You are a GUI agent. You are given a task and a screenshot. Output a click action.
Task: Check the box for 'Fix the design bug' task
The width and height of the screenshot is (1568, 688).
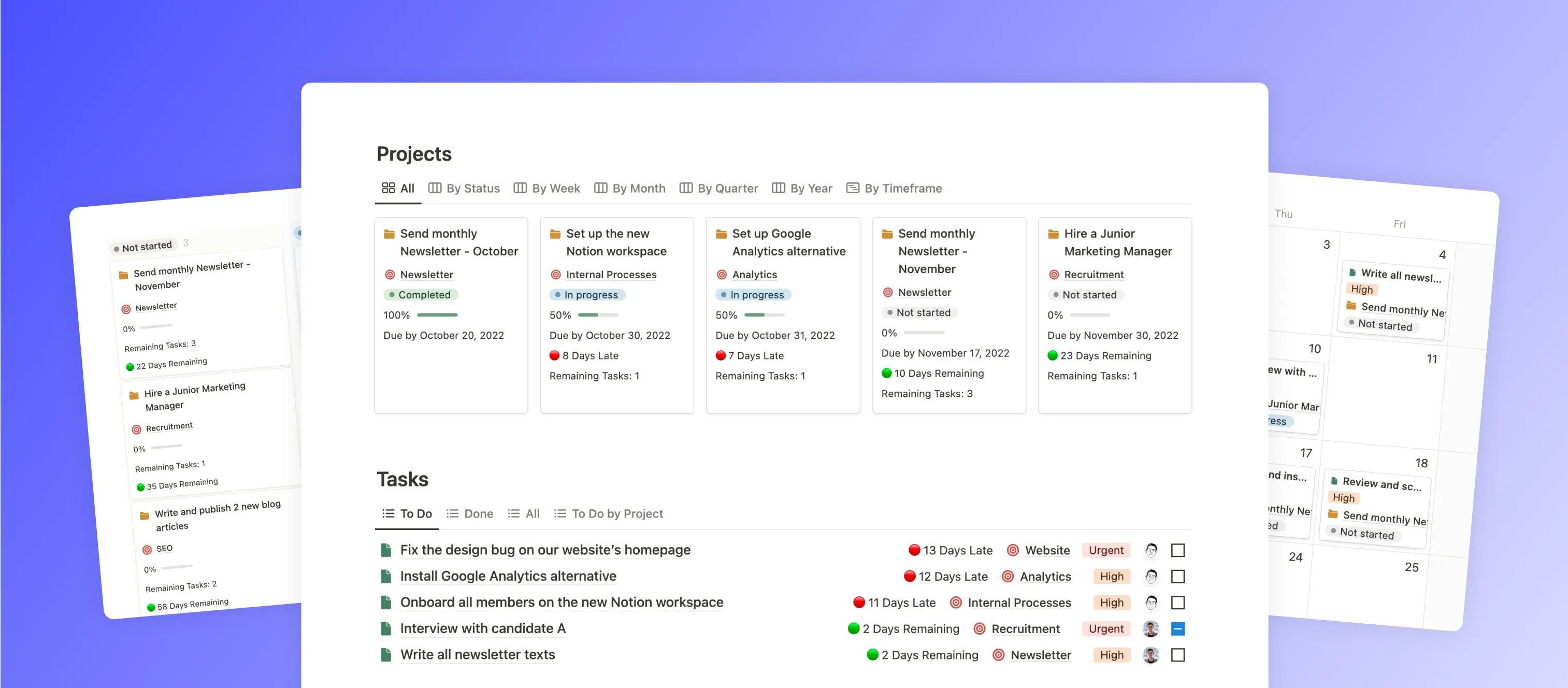[x=1178, y=550]
